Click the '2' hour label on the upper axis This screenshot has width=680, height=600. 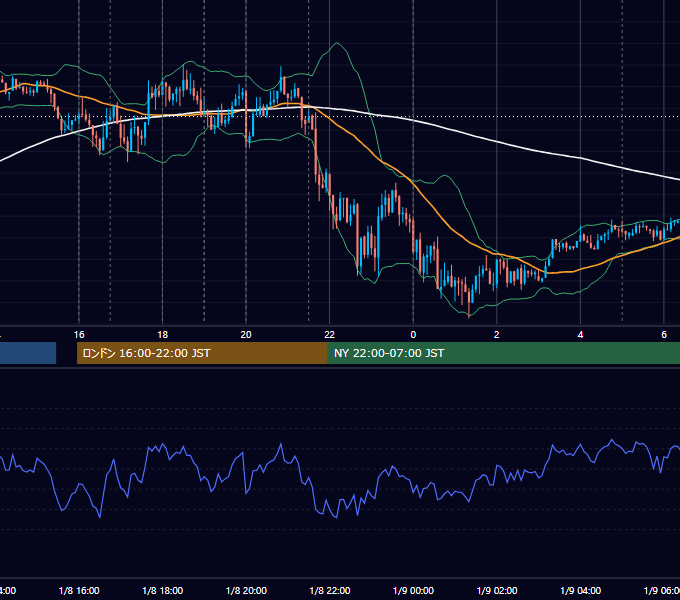pos(497,335)
